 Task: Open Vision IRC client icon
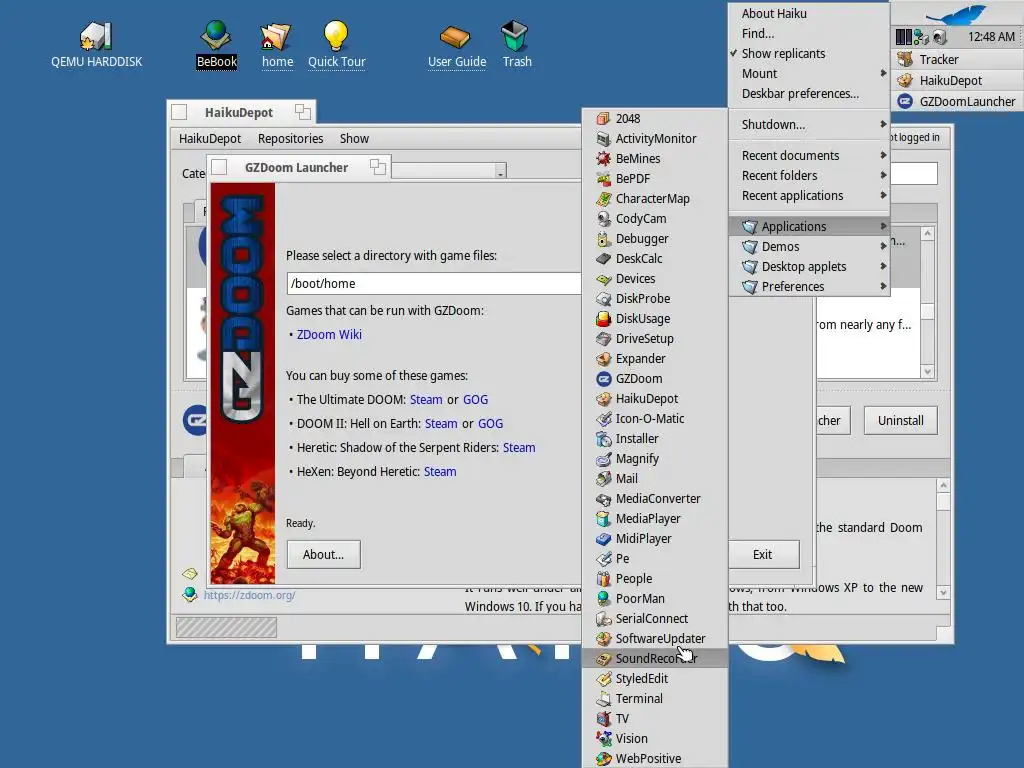(603, 739)
